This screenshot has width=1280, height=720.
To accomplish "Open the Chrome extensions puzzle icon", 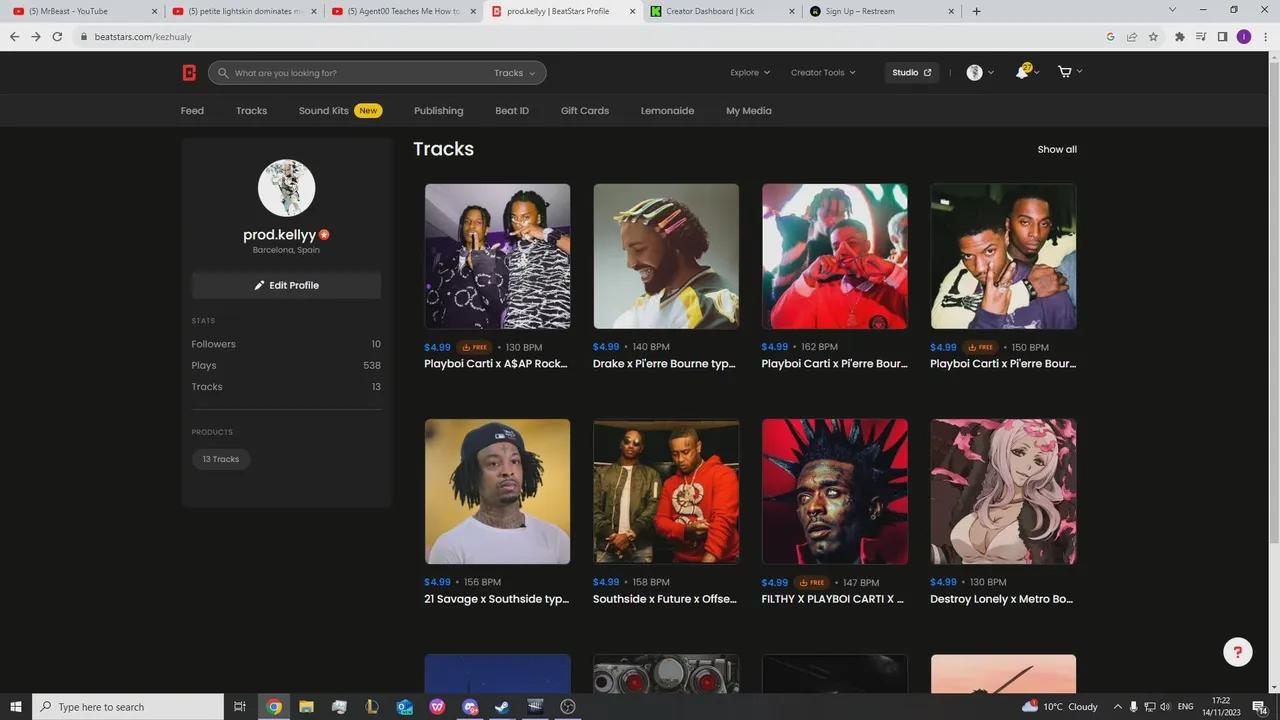I will [1179, 37].
